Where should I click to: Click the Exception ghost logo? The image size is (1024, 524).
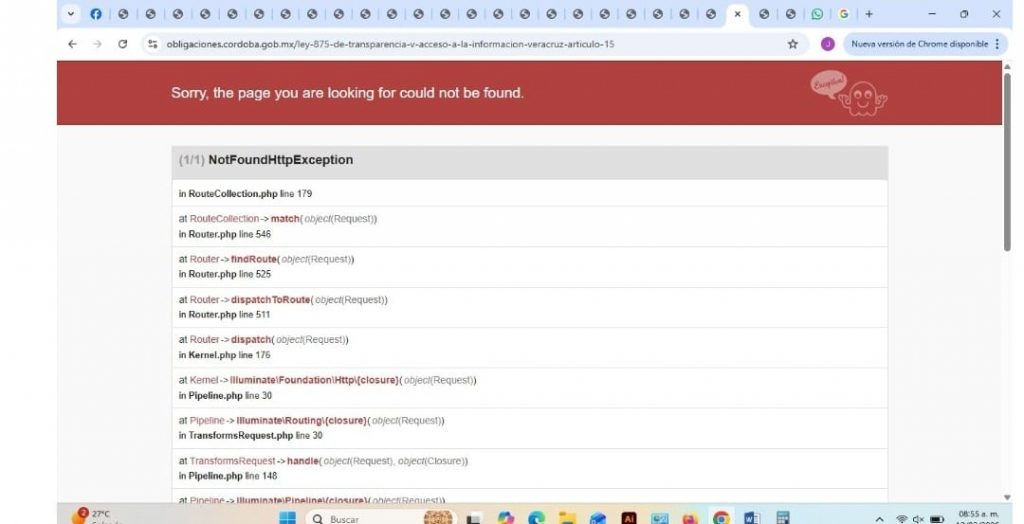click(849, 93)
